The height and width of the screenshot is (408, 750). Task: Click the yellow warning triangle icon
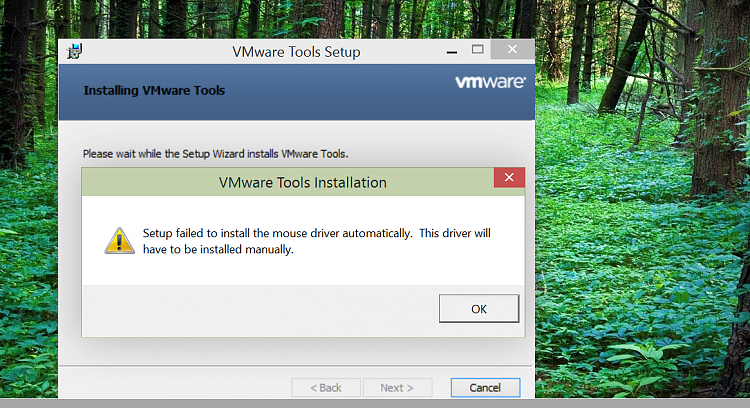click(119, 241)
